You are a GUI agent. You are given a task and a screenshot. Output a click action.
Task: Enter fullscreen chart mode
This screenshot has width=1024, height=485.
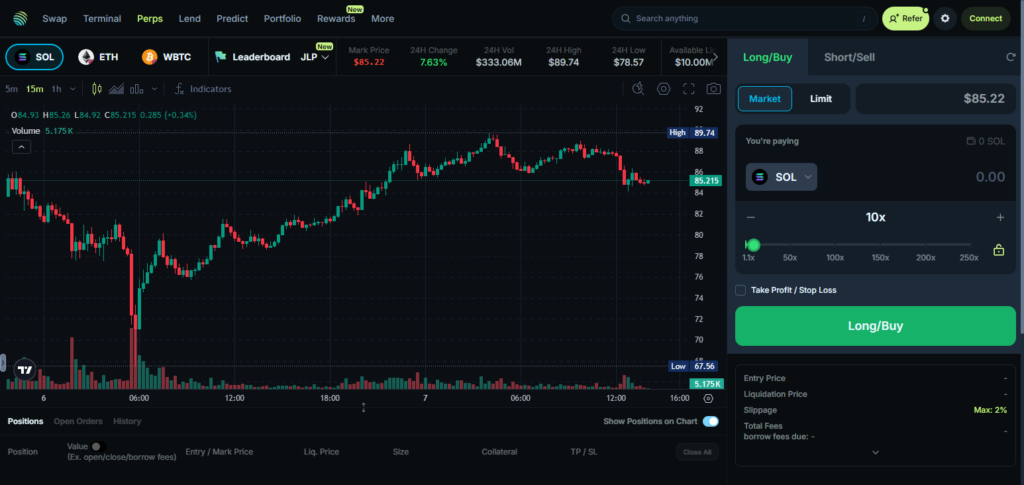click(x=688, y=89)
